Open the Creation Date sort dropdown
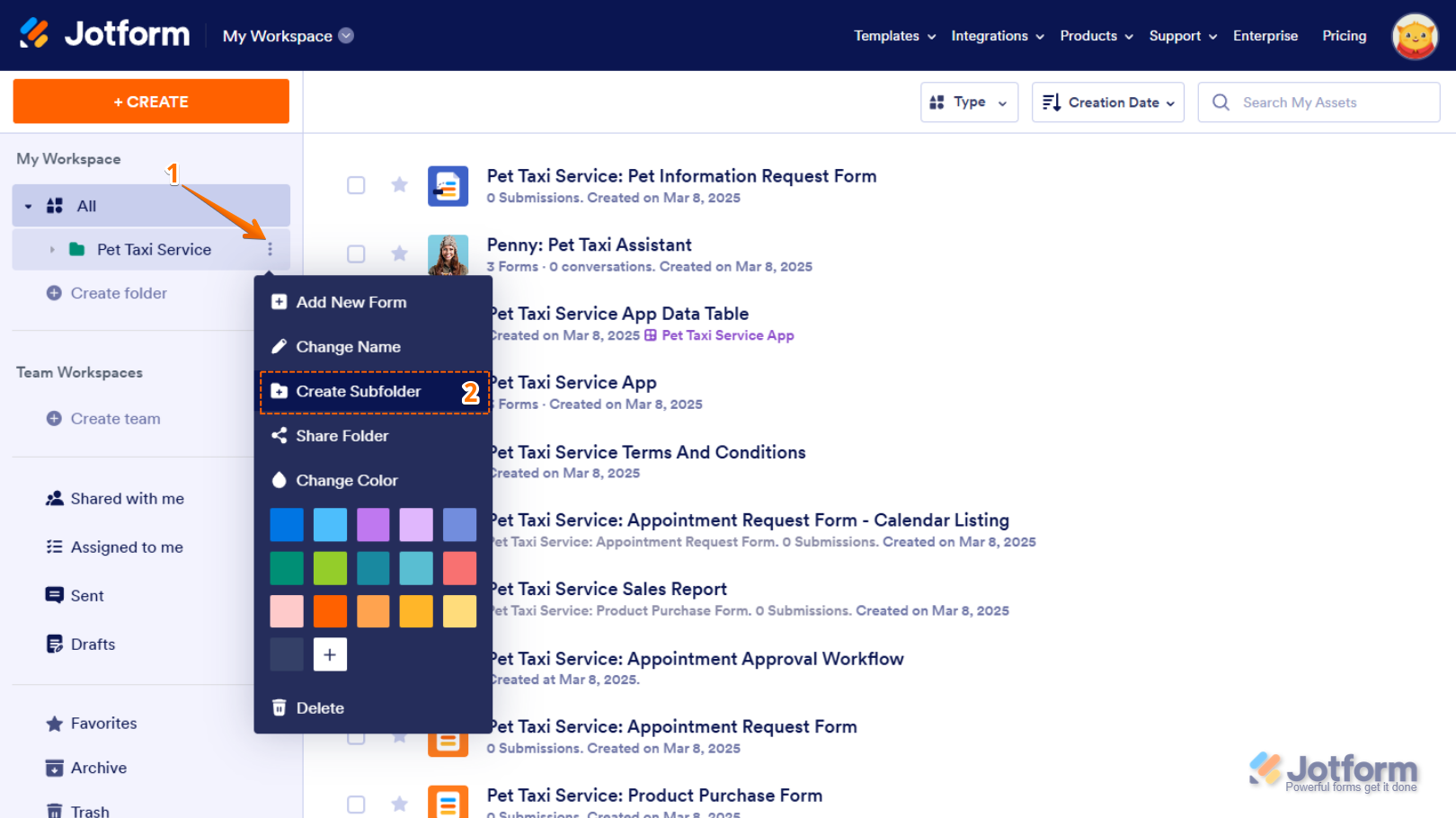Viewport: 1456px width, 818px height. (x=1107, y=102)
